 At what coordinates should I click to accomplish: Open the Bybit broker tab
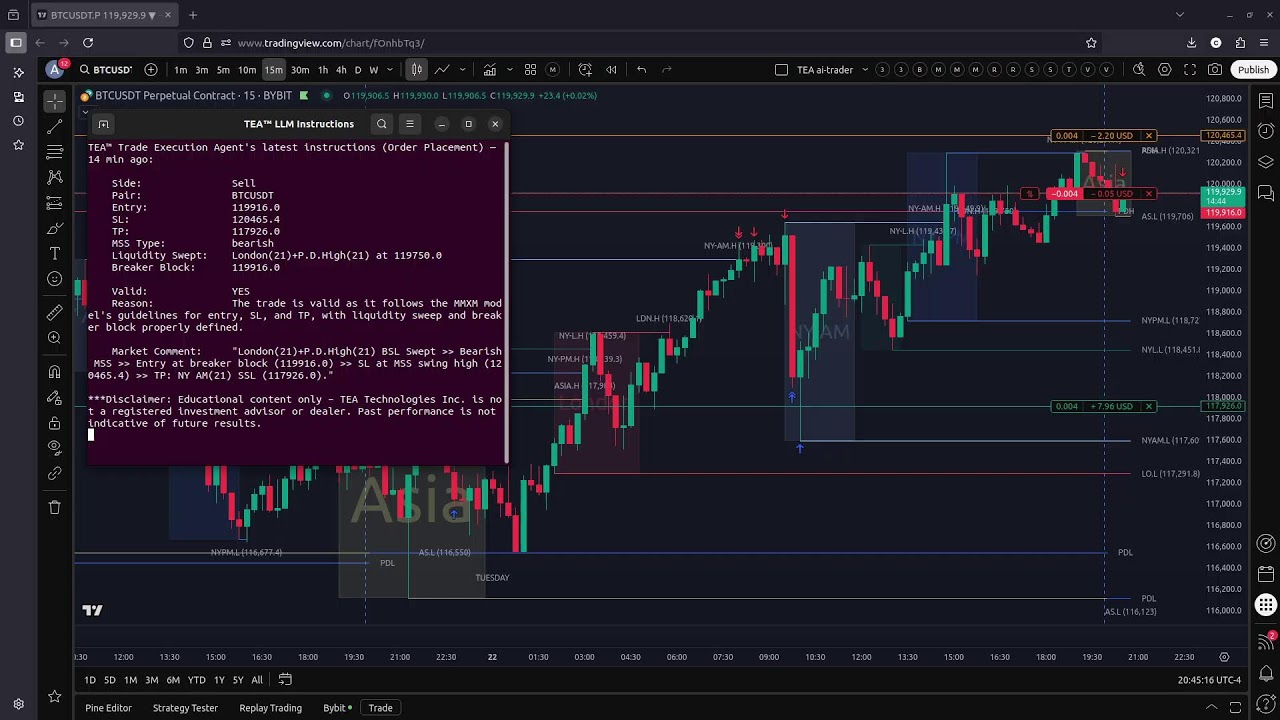click(337, 708)
